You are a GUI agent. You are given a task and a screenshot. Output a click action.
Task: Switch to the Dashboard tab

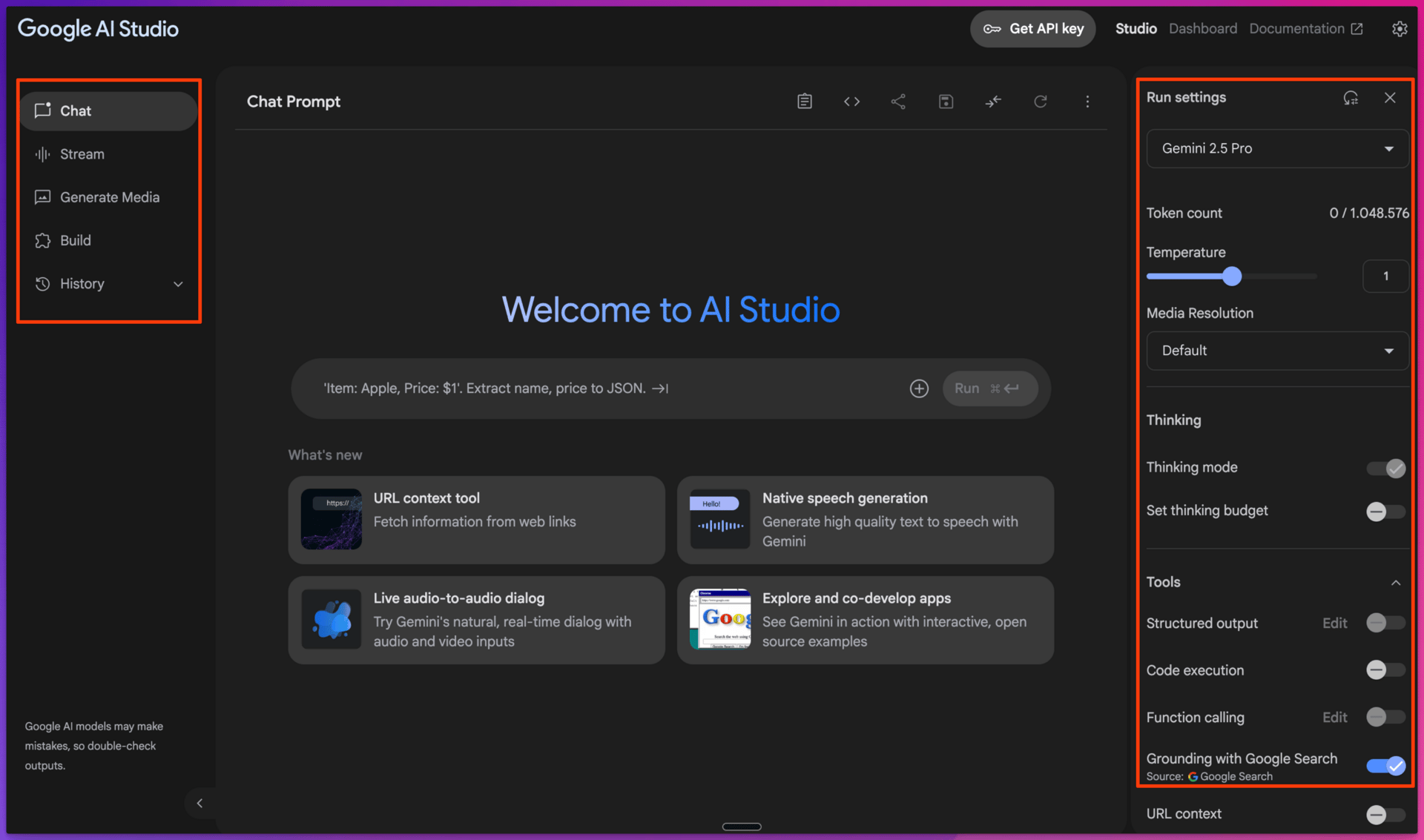(1202, 29)
